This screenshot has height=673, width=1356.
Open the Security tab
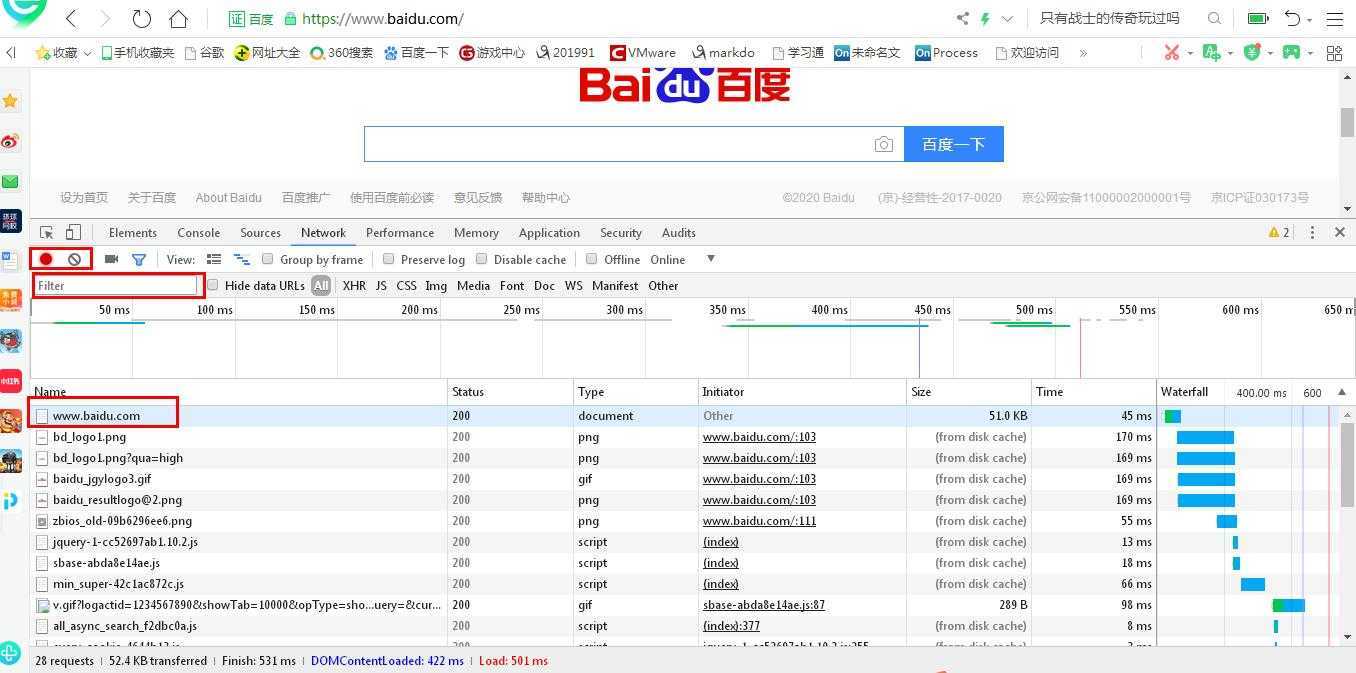click(621, 232)
